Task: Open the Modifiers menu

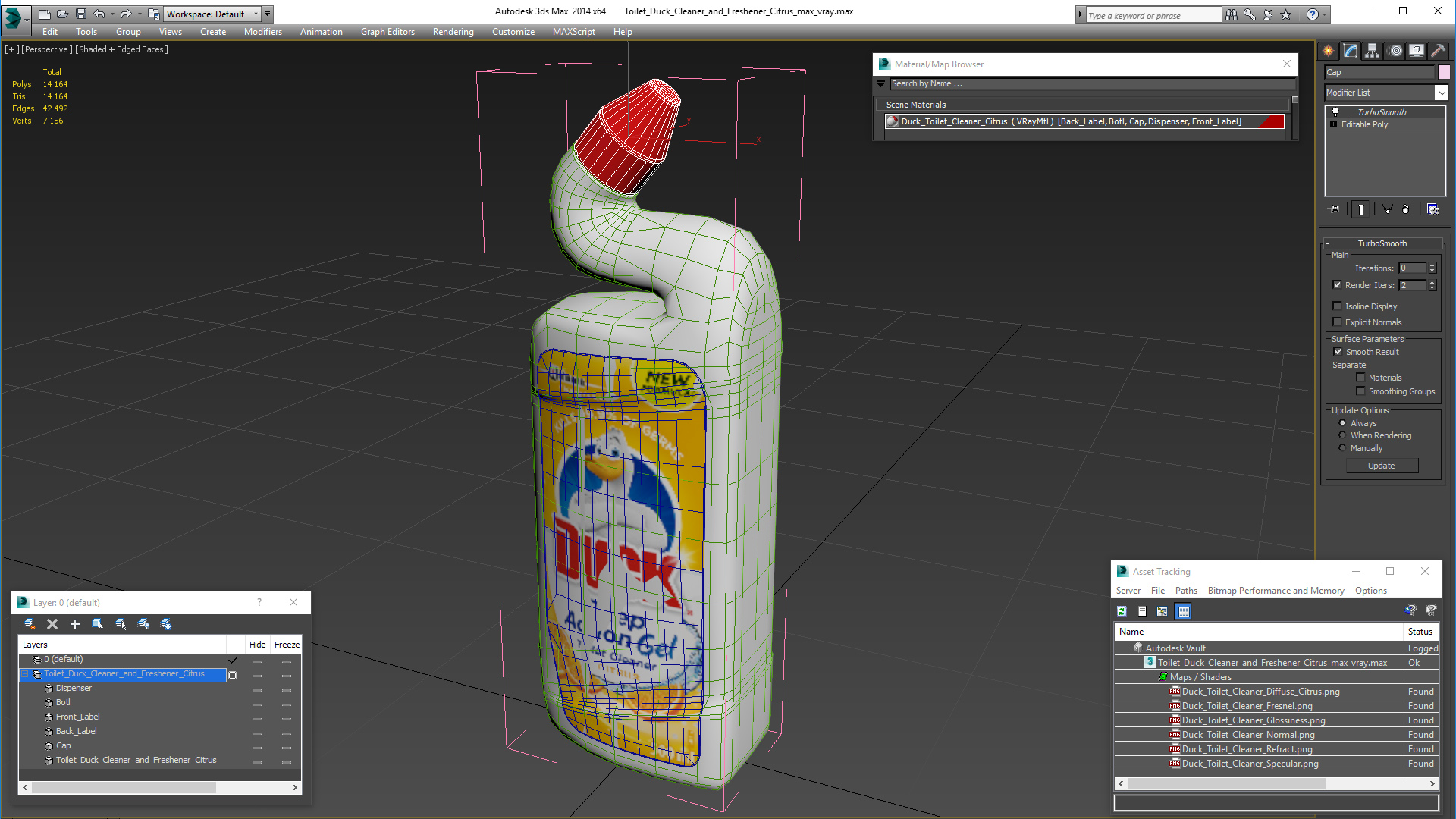Action: pos(263,32)
